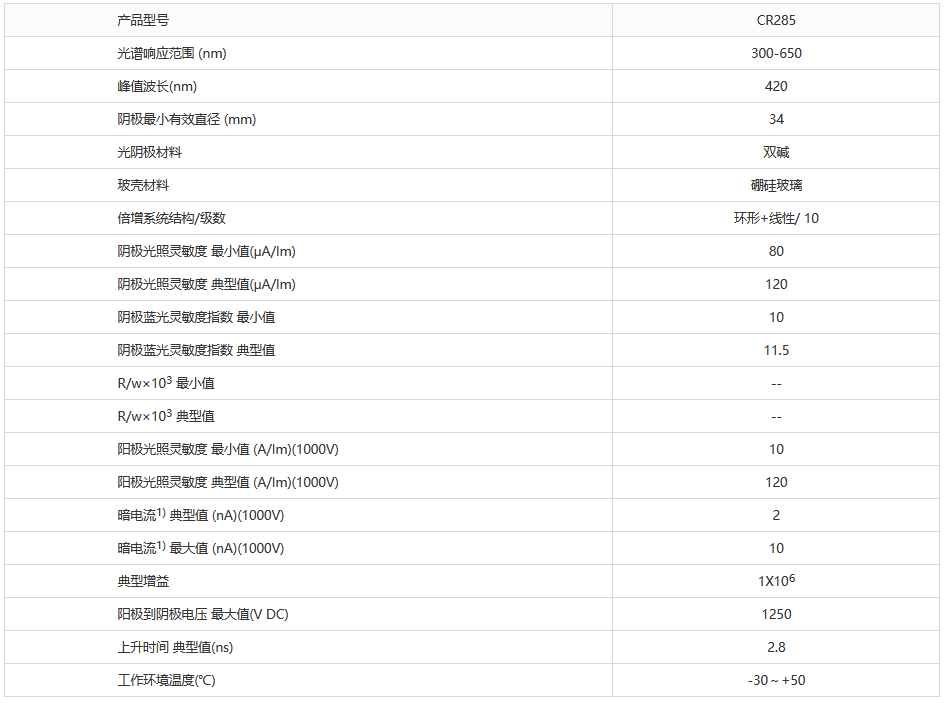Select '120' in 阴极光照灵敏度 典型值 row

click(x=776, y=284)
